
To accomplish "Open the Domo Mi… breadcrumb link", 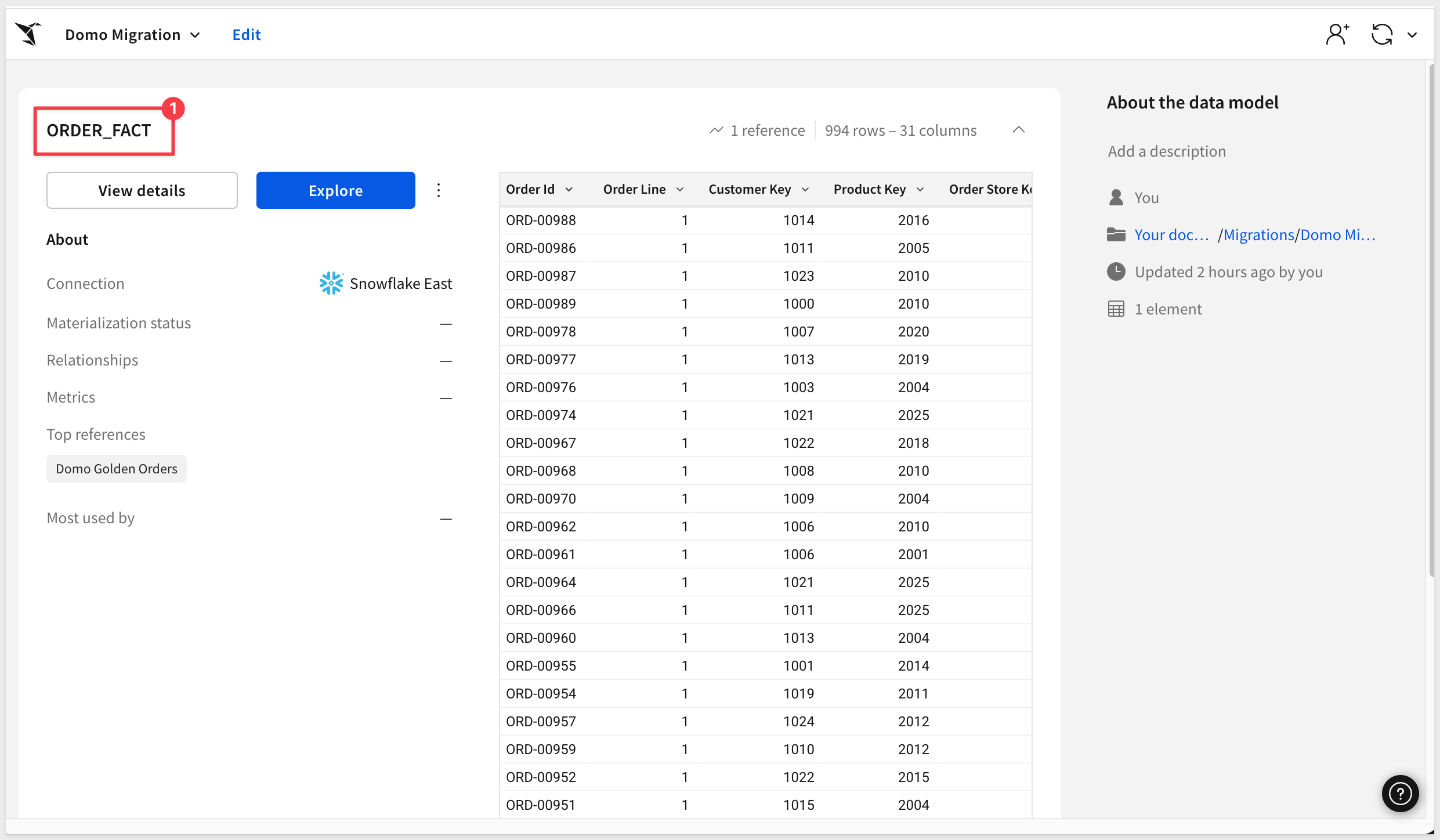I will (1338, 234).
